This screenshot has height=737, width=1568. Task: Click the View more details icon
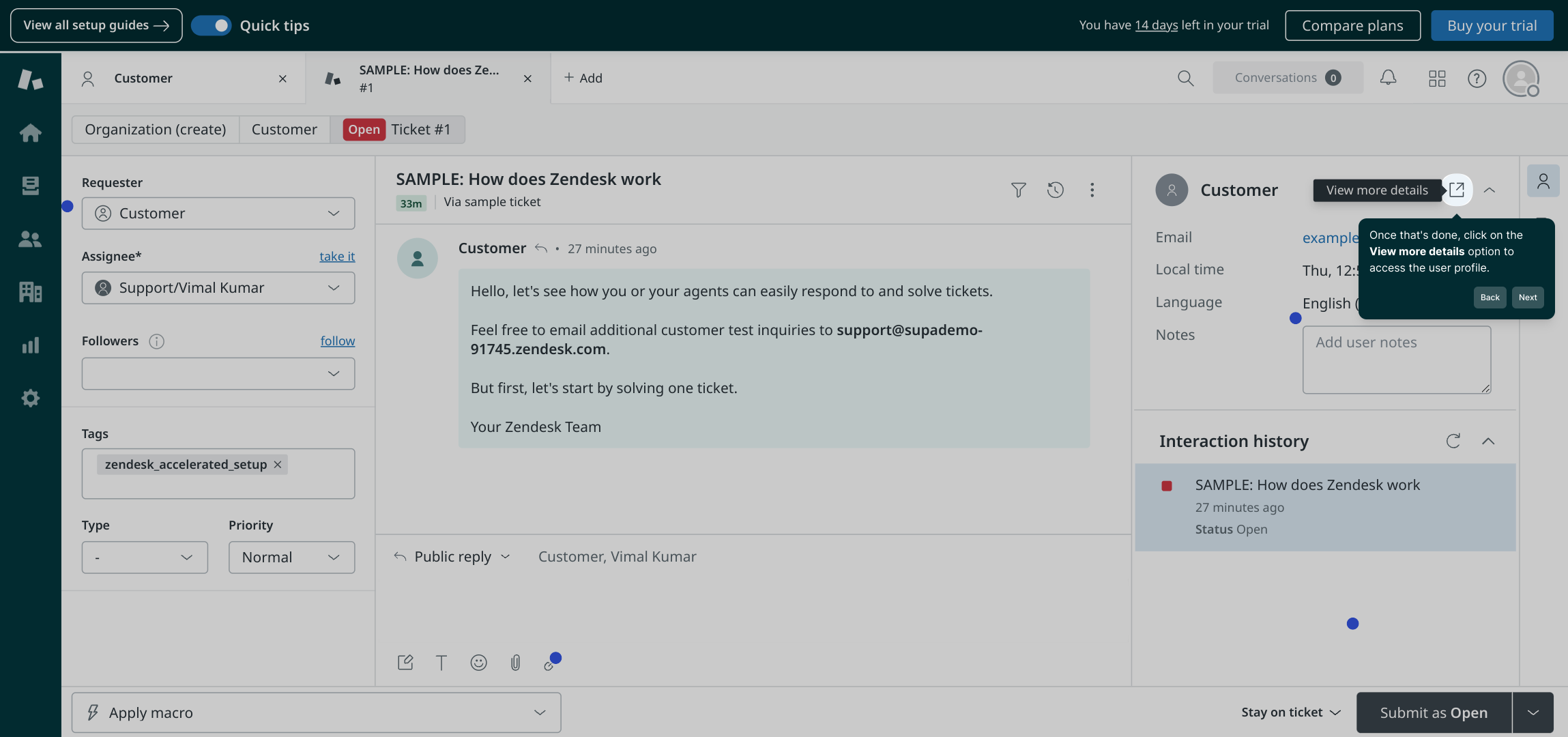coord(1457,190)
